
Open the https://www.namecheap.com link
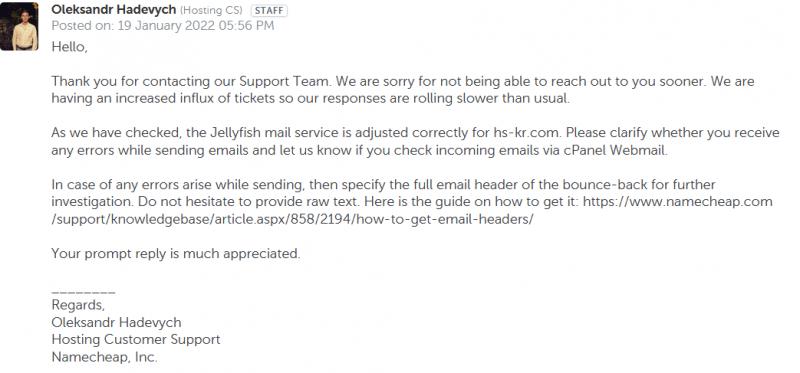pos(678,202)
